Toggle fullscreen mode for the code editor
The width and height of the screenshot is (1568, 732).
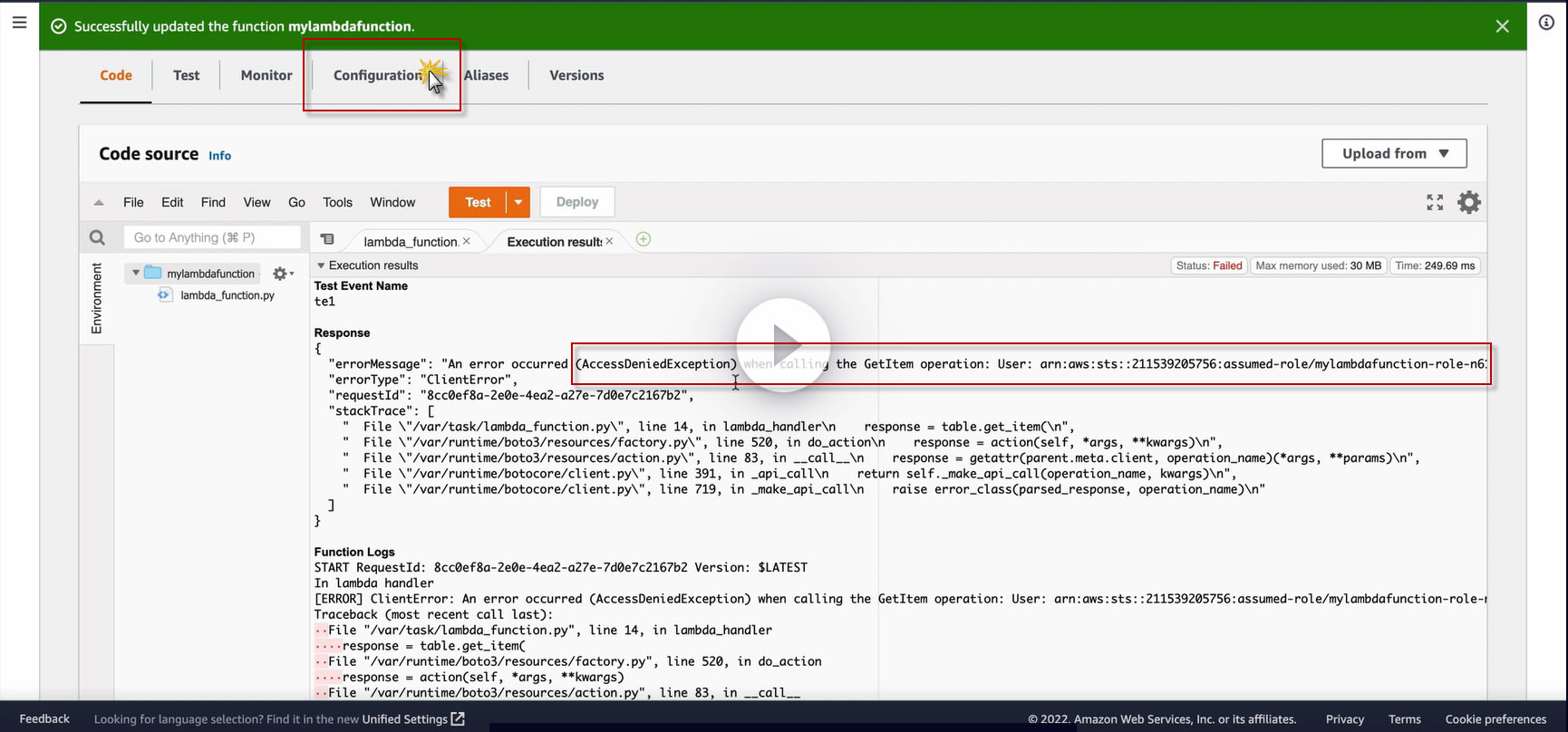point(1434,202)
